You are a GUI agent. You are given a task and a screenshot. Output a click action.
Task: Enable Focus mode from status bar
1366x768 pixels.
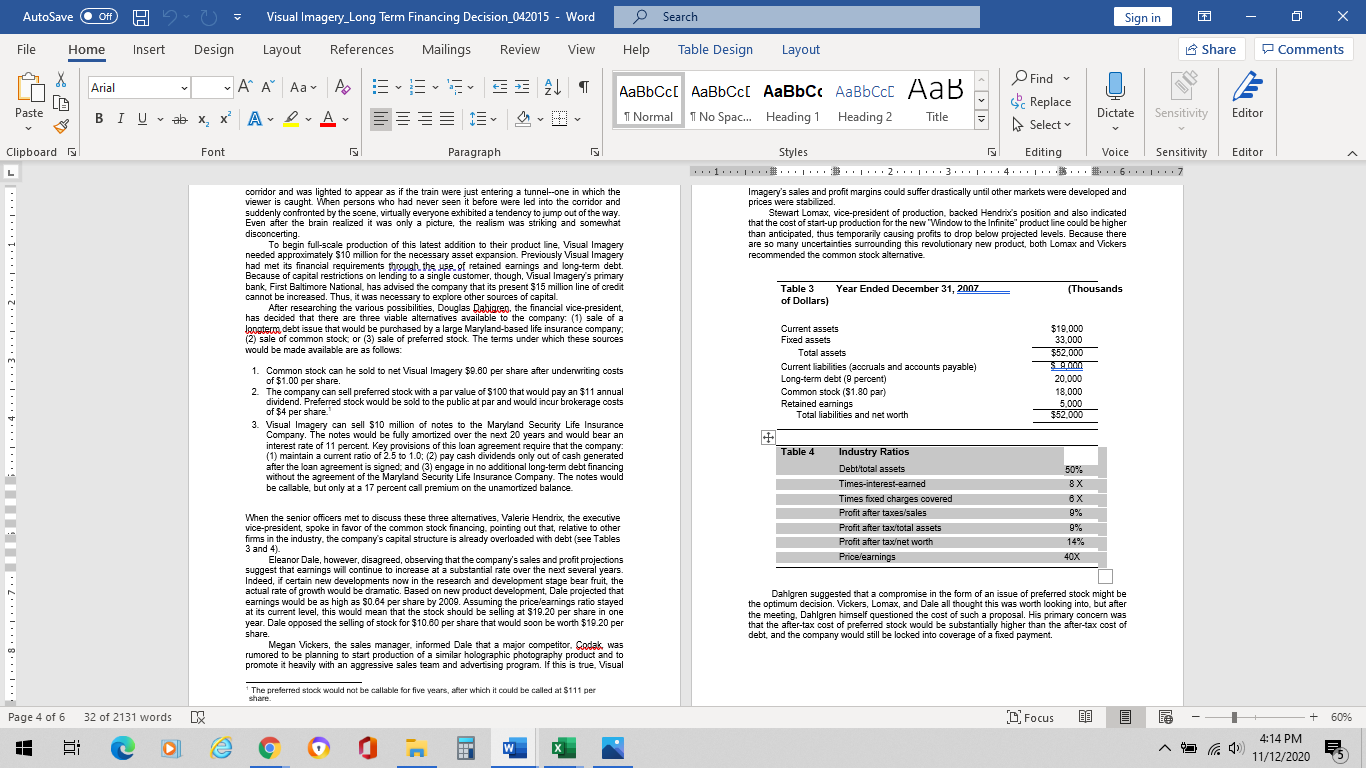pyautogui.click(x=1030, y=717)
